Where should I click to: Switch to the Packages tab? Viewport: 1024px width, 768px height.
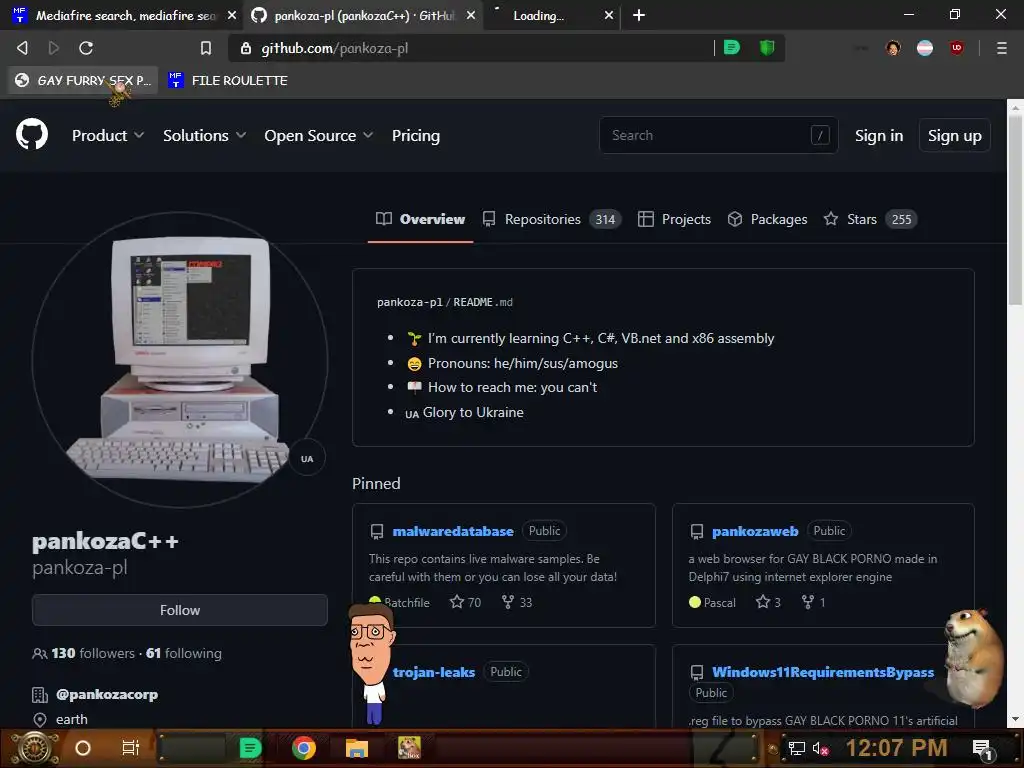click(x=767, y=219)
